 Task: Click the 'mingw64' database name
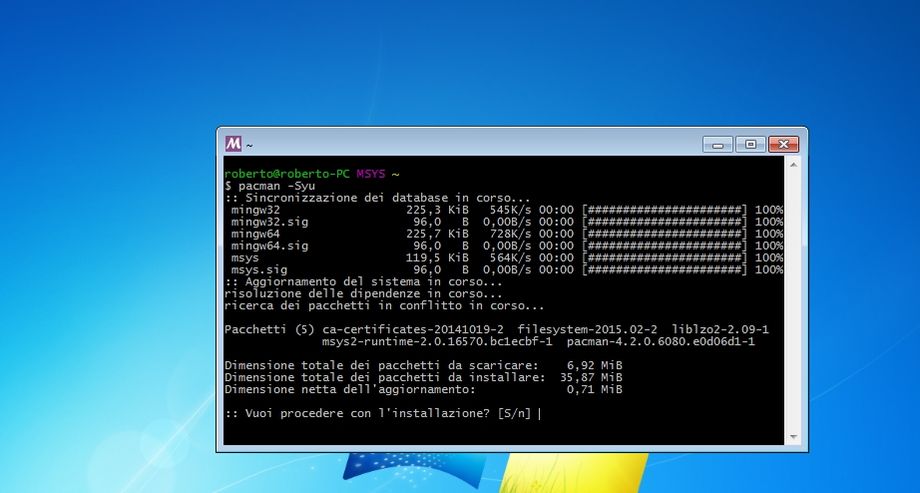pos(255,234)
